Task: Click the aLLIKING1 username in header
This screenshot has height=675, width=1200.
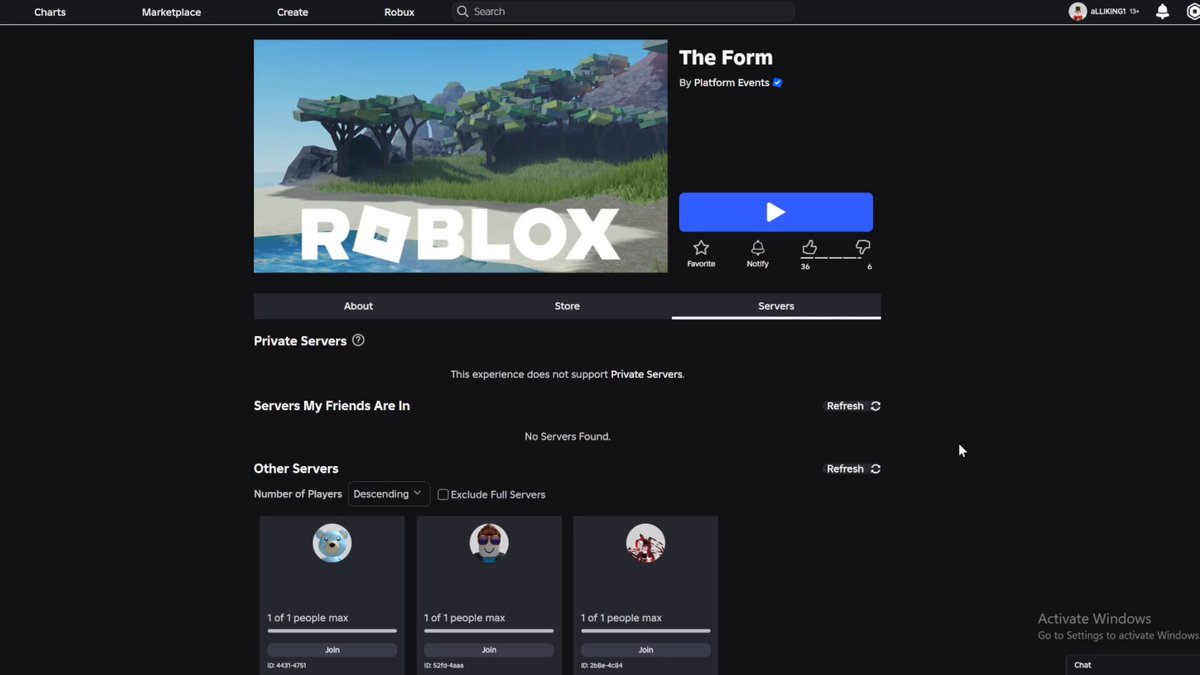Action: 1108,12
